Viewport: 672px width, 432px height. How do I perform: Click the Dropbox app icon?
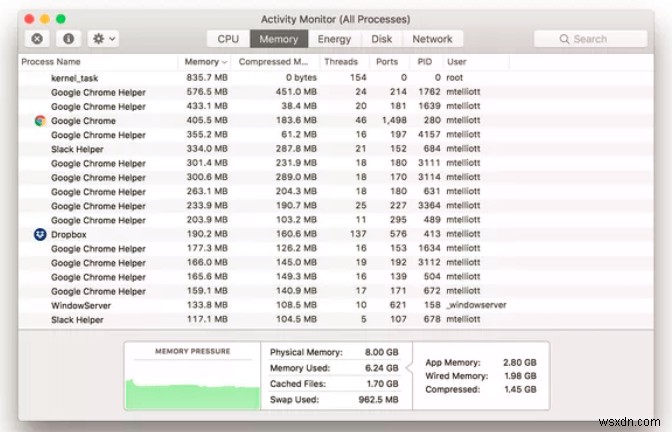tap(40, 234)
